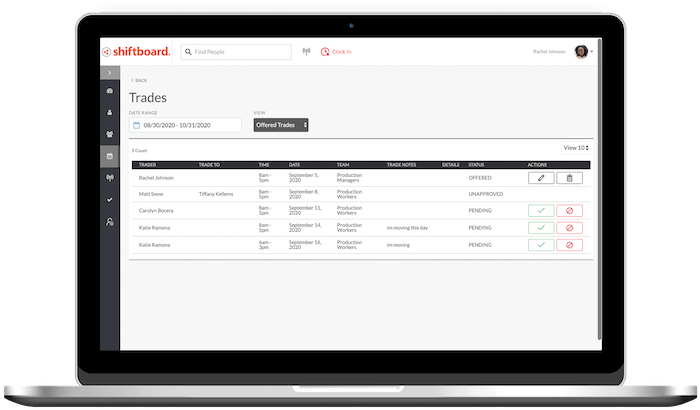The width and height of the screenshot is (700, 410).
Task: Click the edit pencil for Rachel Johnson's trade
Action: click(541, 178)
